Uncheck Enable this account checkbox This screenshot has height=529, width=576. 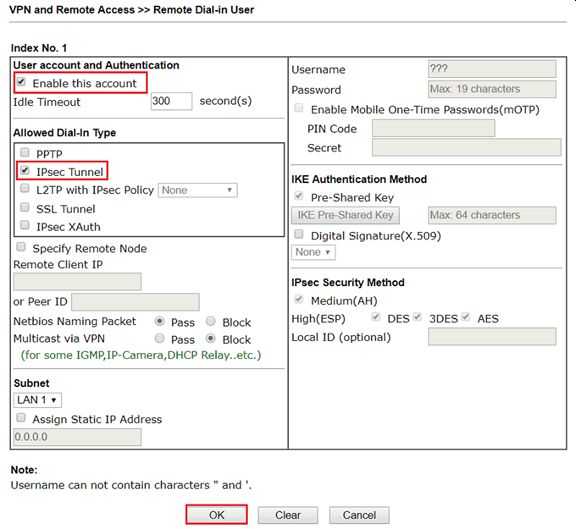point(21,82)
